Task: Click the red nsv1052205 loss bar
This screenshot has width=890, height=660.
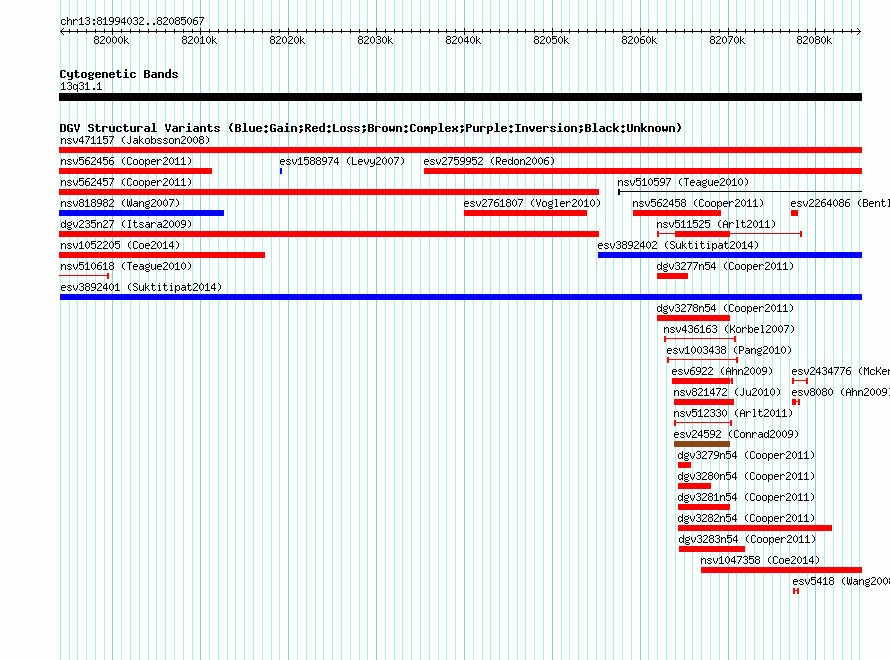Action: click(162, 255)
